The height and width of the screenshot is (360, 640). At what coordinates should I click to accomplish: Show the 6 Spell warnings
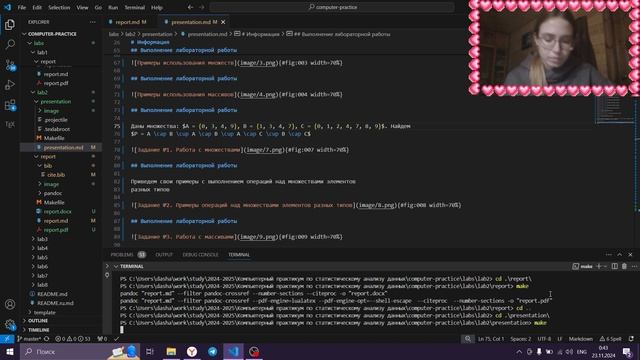pyautogui.click(x=610, y=339)
